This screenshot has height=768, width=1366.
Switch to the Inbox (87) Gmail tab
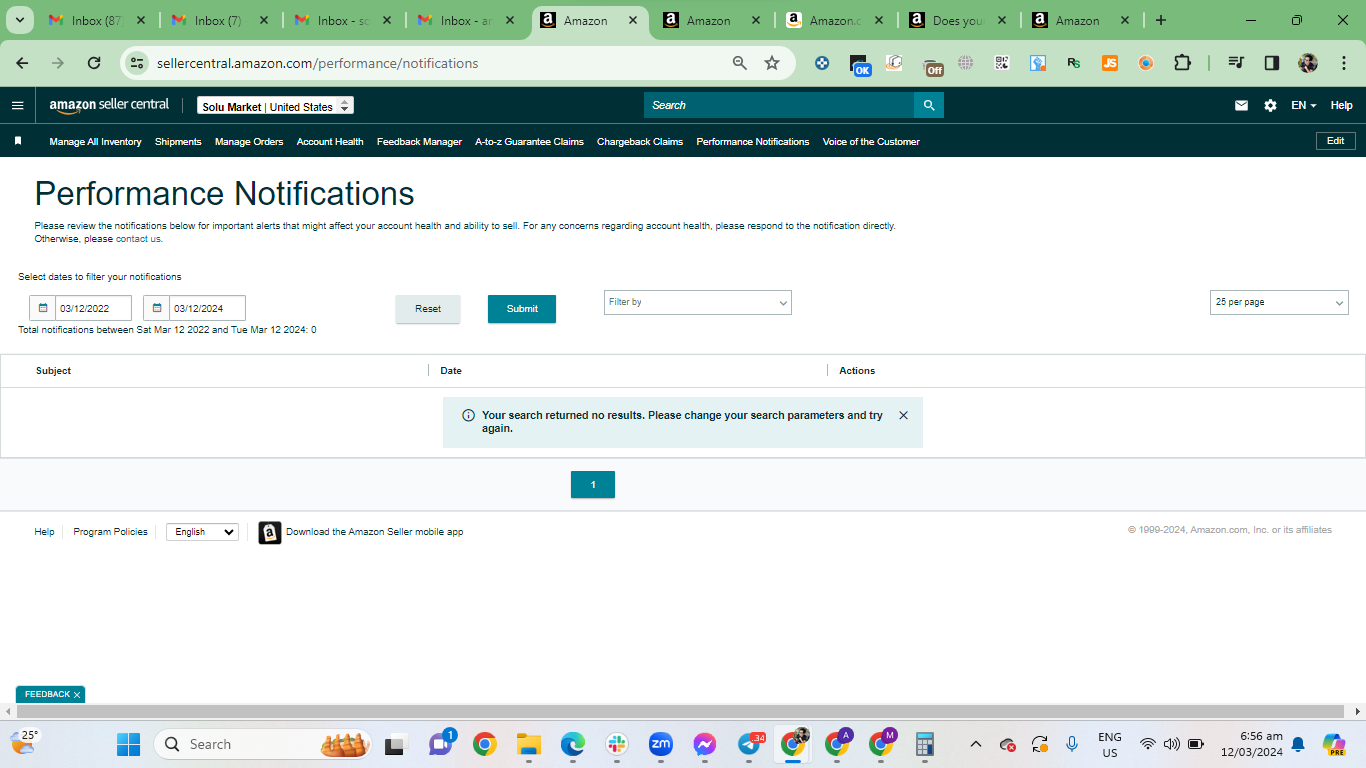97,20
